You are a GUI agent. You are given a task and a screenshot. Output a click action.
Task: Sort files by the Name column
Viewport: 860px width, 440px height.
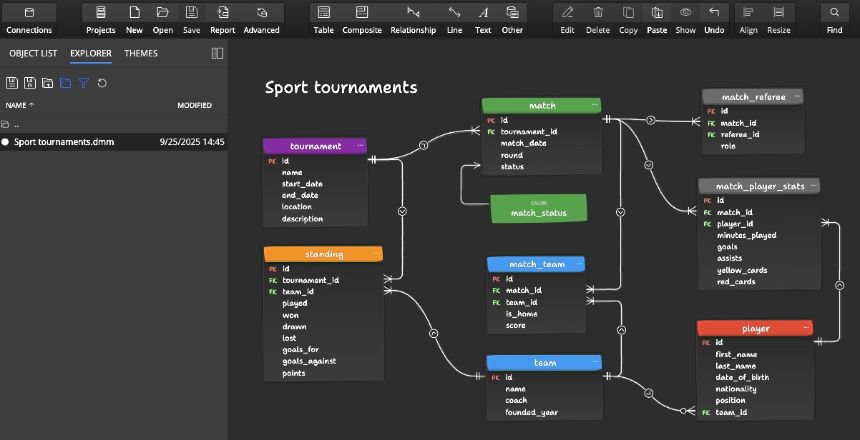20,105
